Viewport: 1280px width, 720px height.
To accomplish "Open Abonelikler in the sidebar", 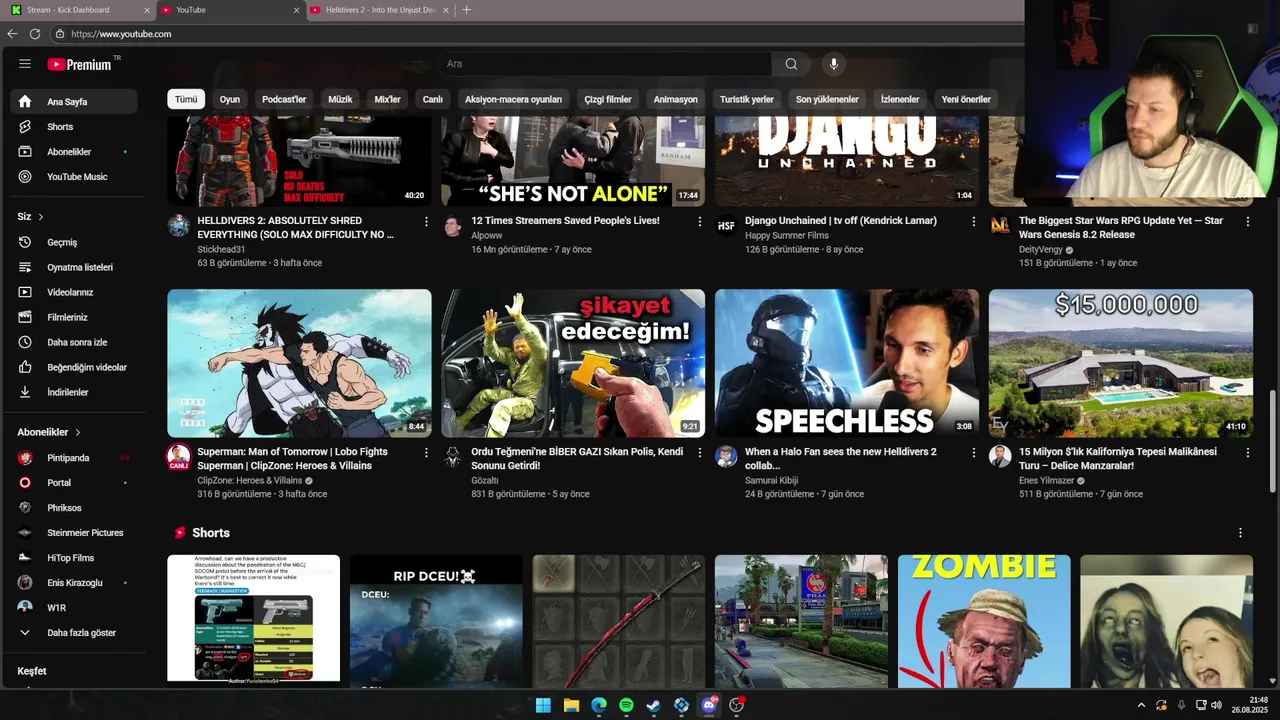I will click(x=74, y=152).
